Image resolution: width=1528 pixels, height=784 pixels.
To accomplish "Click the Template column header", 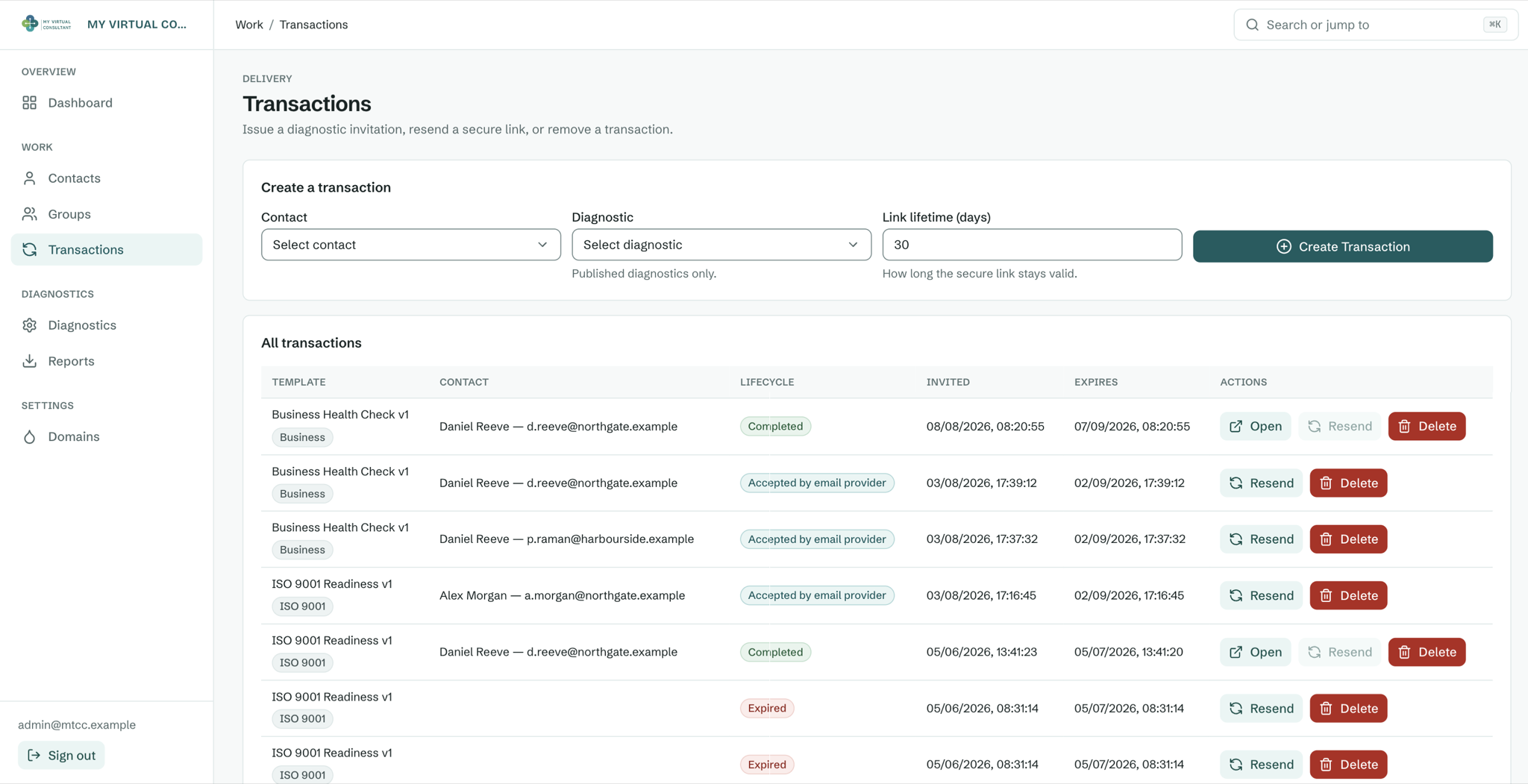I will (298, 382).
